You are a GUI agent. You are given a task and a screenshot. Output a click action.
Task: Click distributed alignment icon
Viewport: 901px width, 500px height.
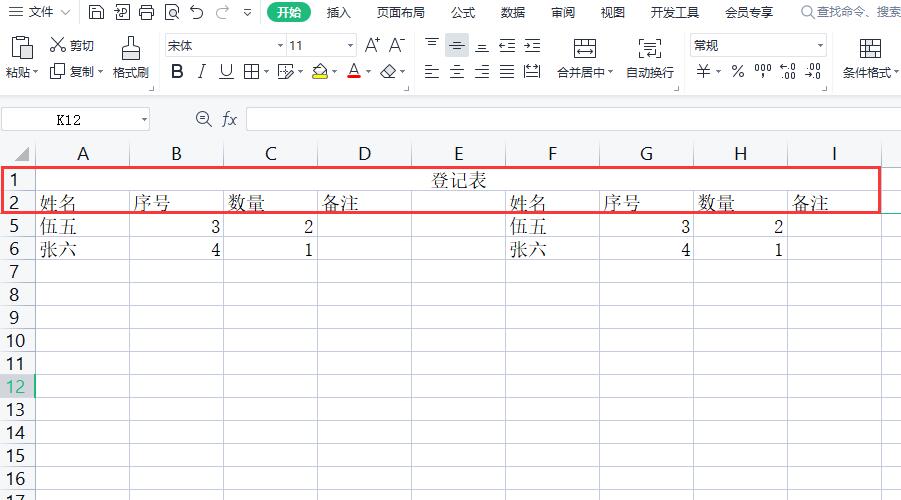click(x=532, y=72)
